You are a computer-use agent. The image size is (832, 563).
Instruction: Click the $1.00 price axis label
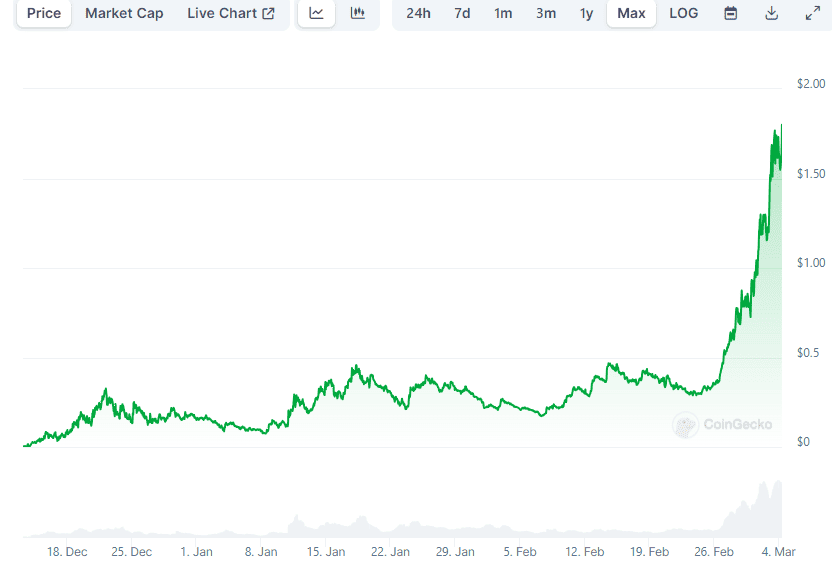point(811,263)
